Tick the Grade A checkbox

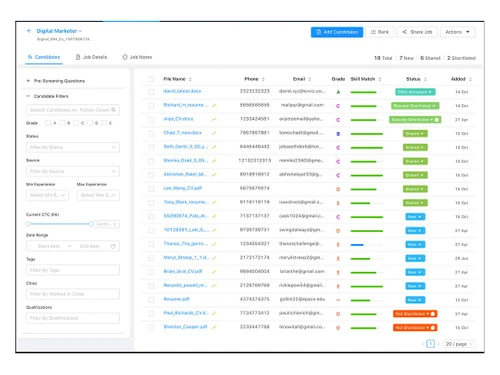tap(48, 123)
